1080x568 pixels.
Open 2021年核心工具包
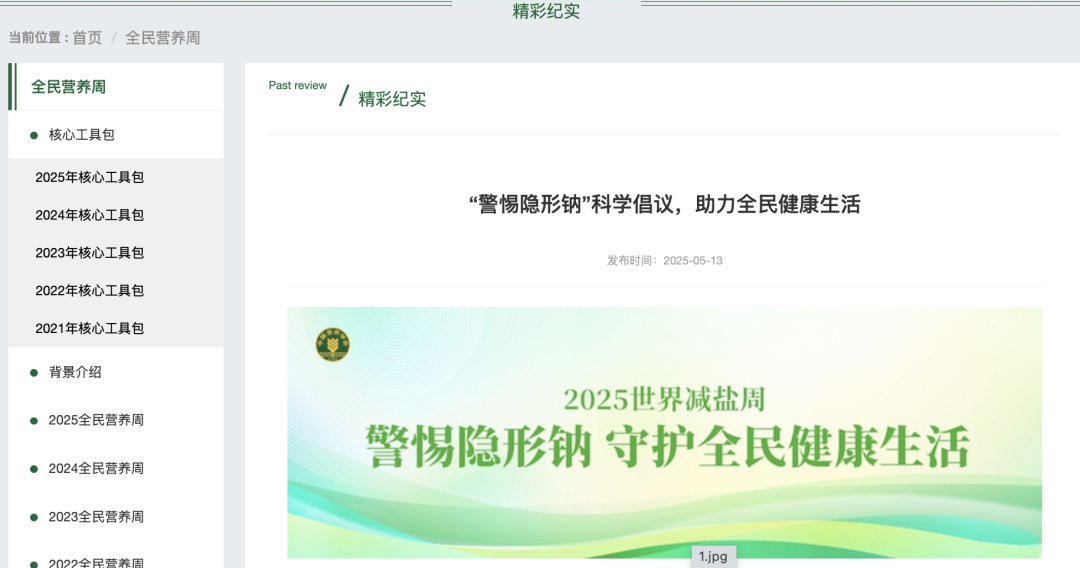(x=90, y=328)
